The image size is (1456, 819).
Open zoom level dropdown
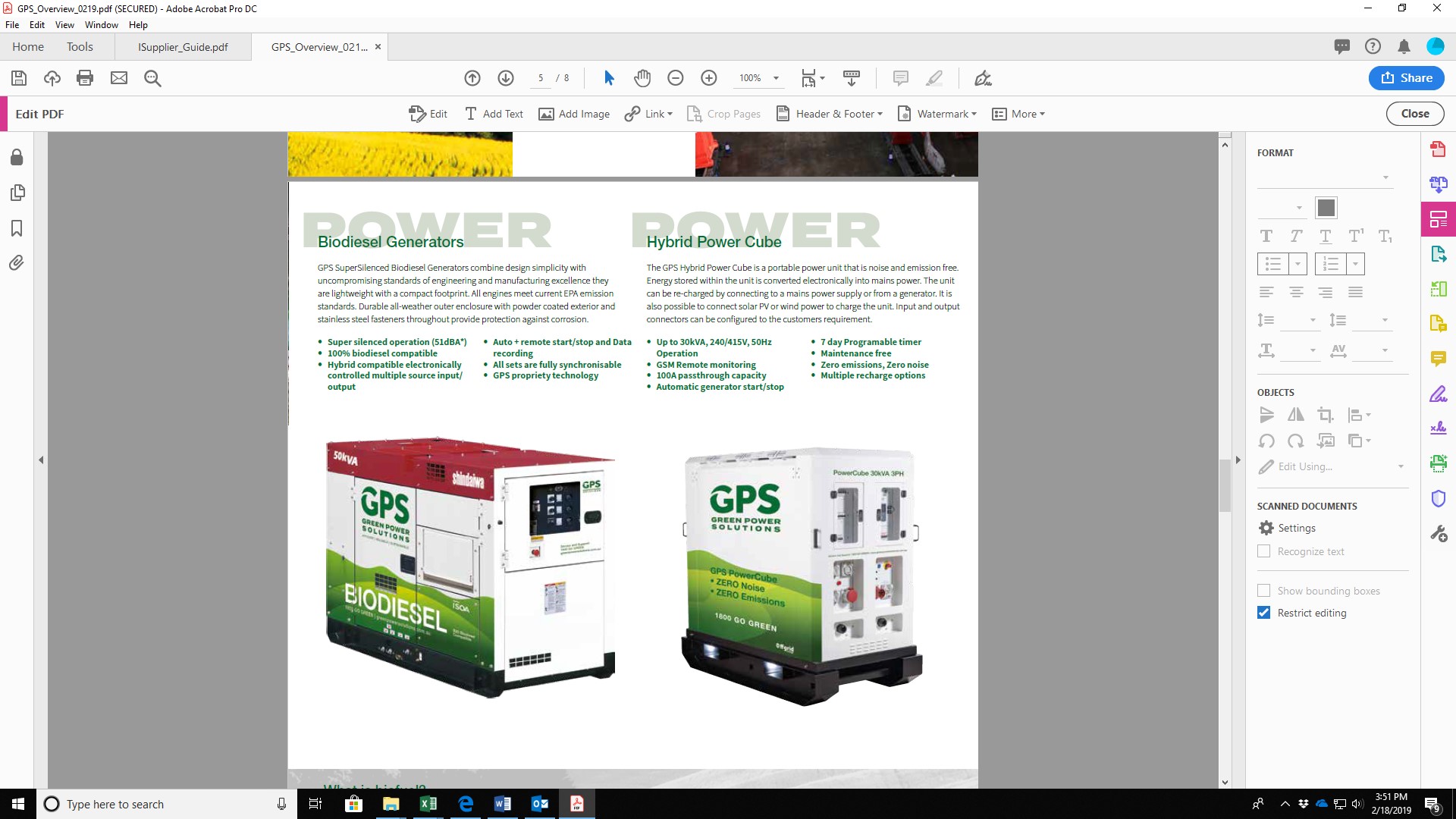point(776,78)
